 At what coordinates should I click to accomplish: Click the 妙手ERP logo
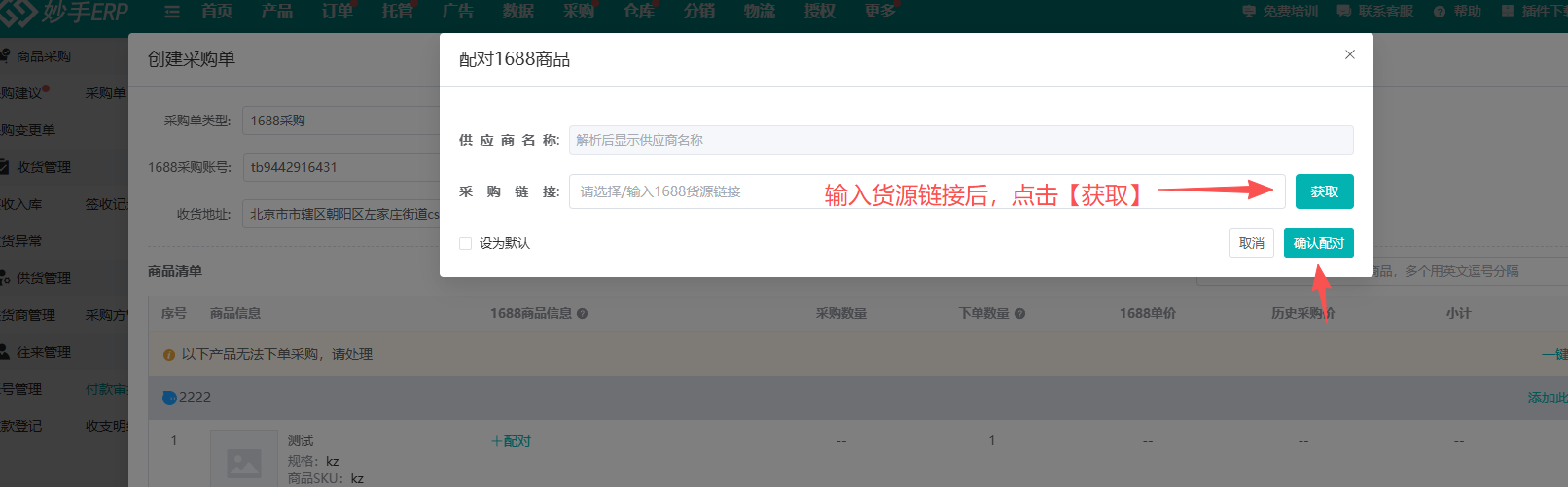point(64,13)
